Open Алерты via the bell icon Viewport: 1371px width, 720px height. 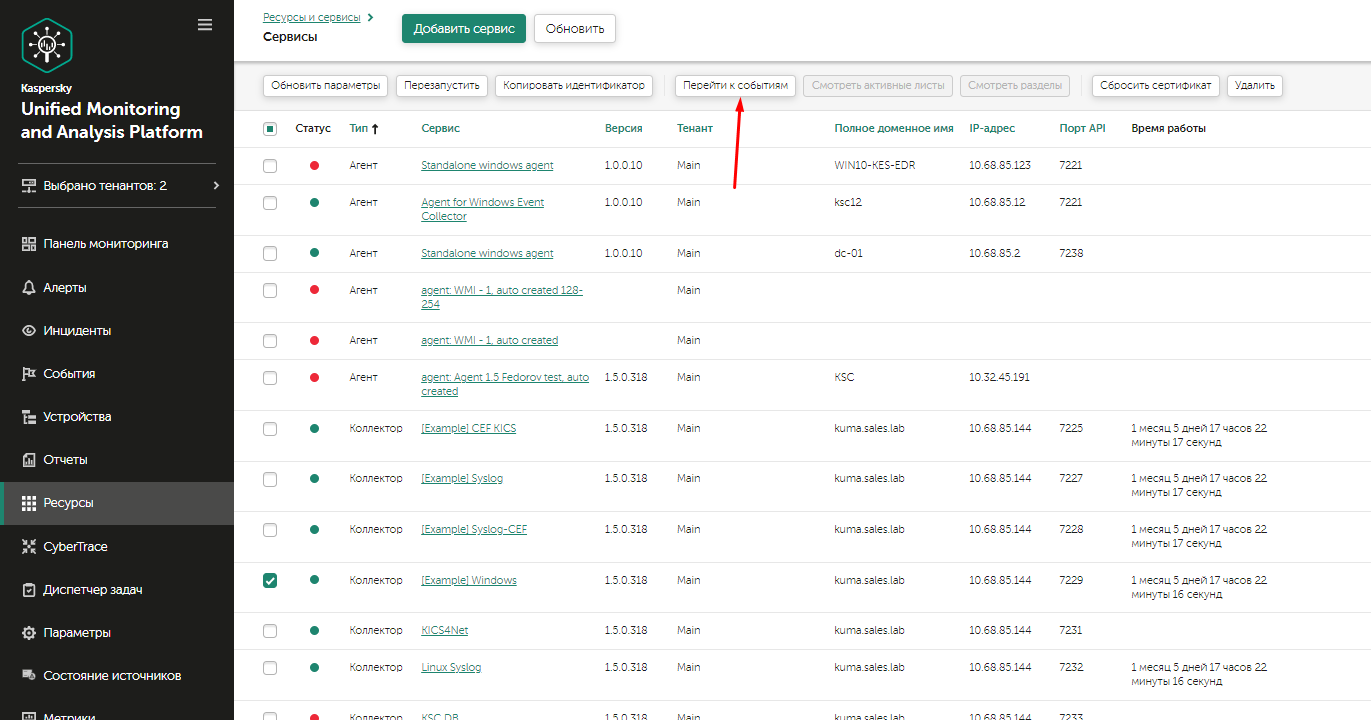pos(29,288)
